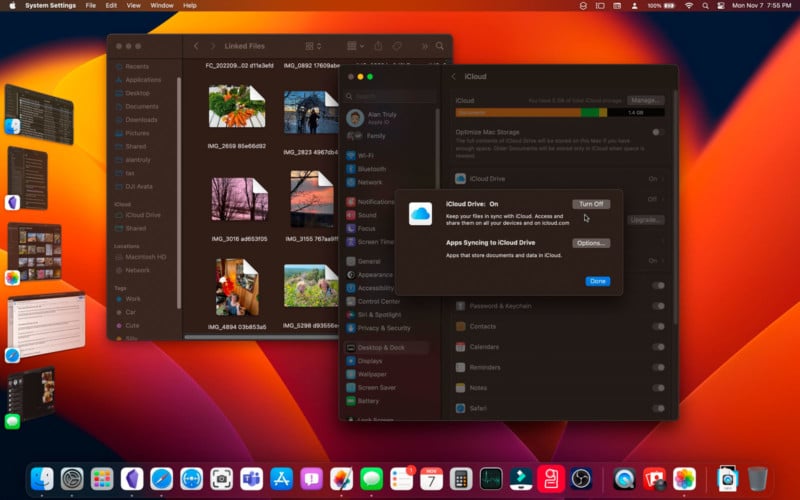This screenshot has height=500, width=800.
Task: Select IMG_2659 carrots thumbnail in Finder
Action: pos(237,106)
